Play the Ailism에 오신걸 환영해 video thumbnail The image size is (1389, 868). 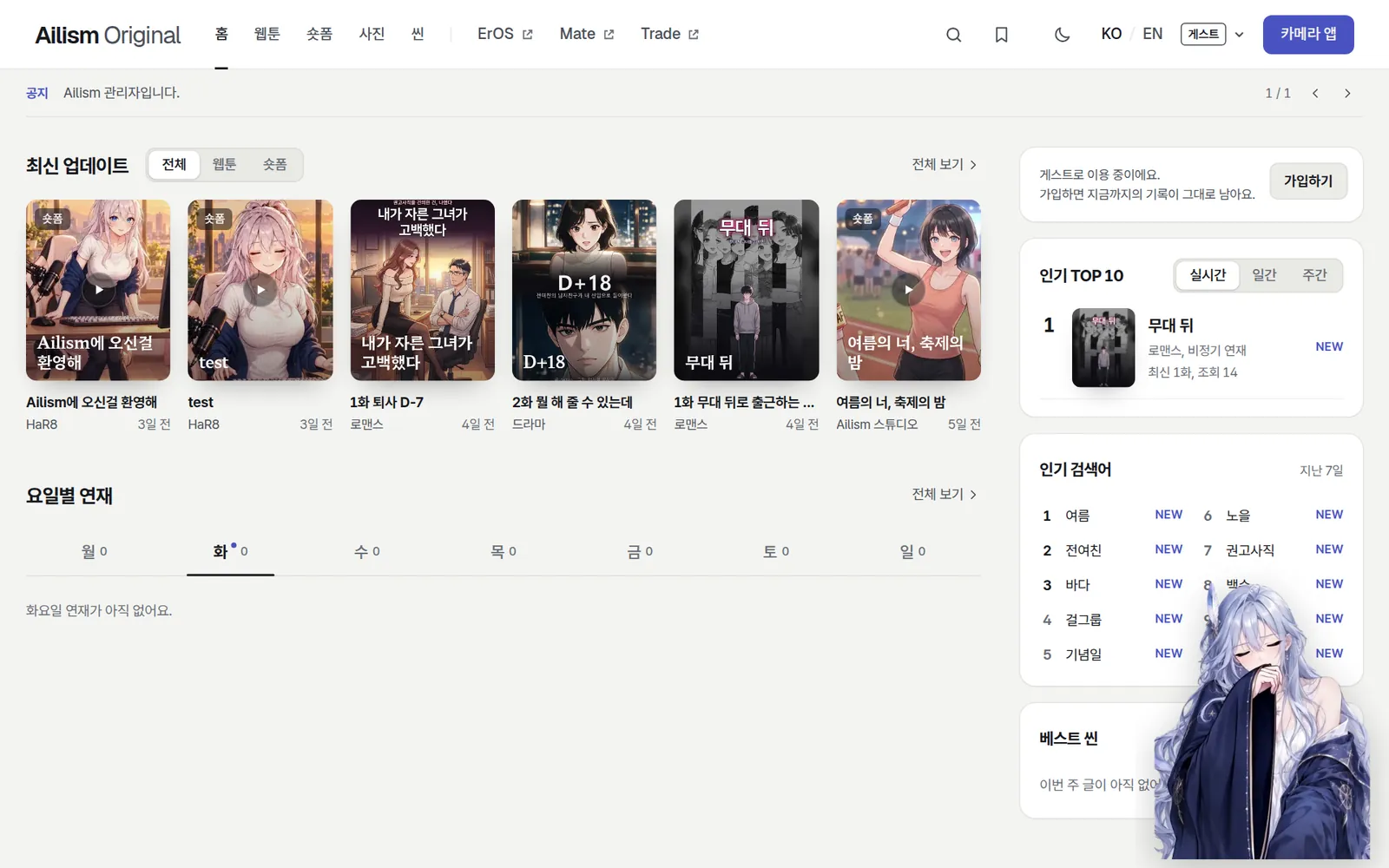pyautogui.click(x=98, y=290)
